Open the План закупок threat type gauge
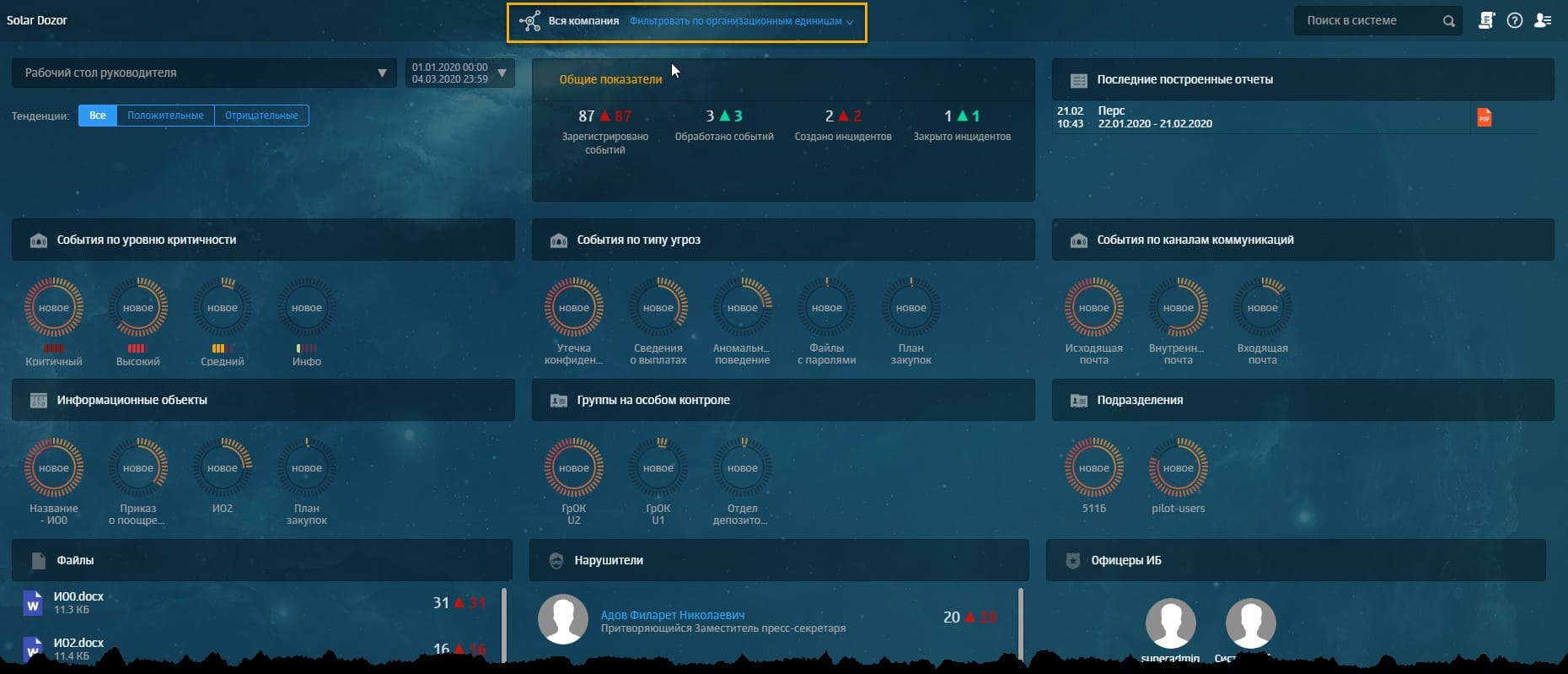 911,308
